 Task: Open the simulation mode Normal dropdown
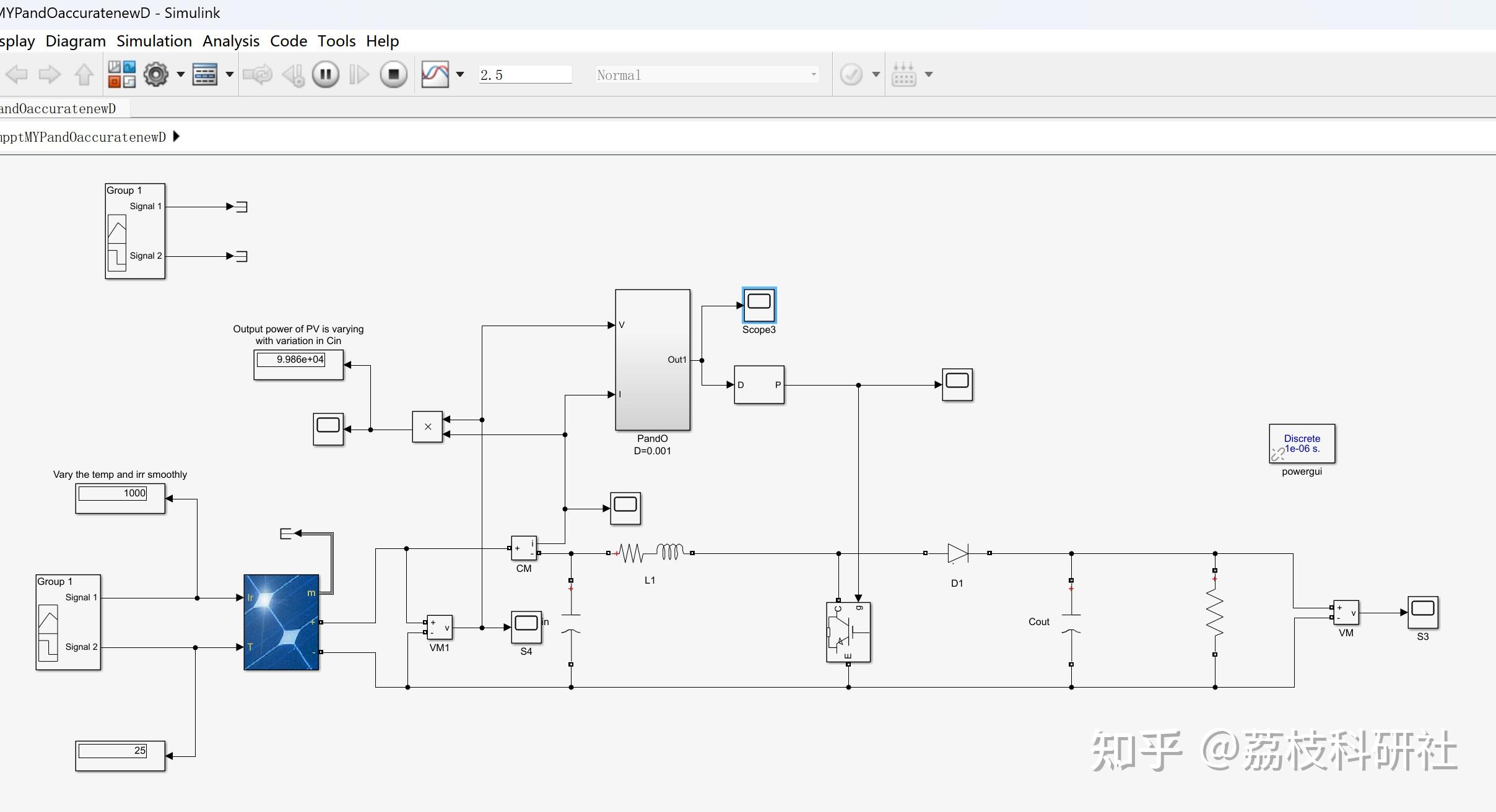coord(706,75)
